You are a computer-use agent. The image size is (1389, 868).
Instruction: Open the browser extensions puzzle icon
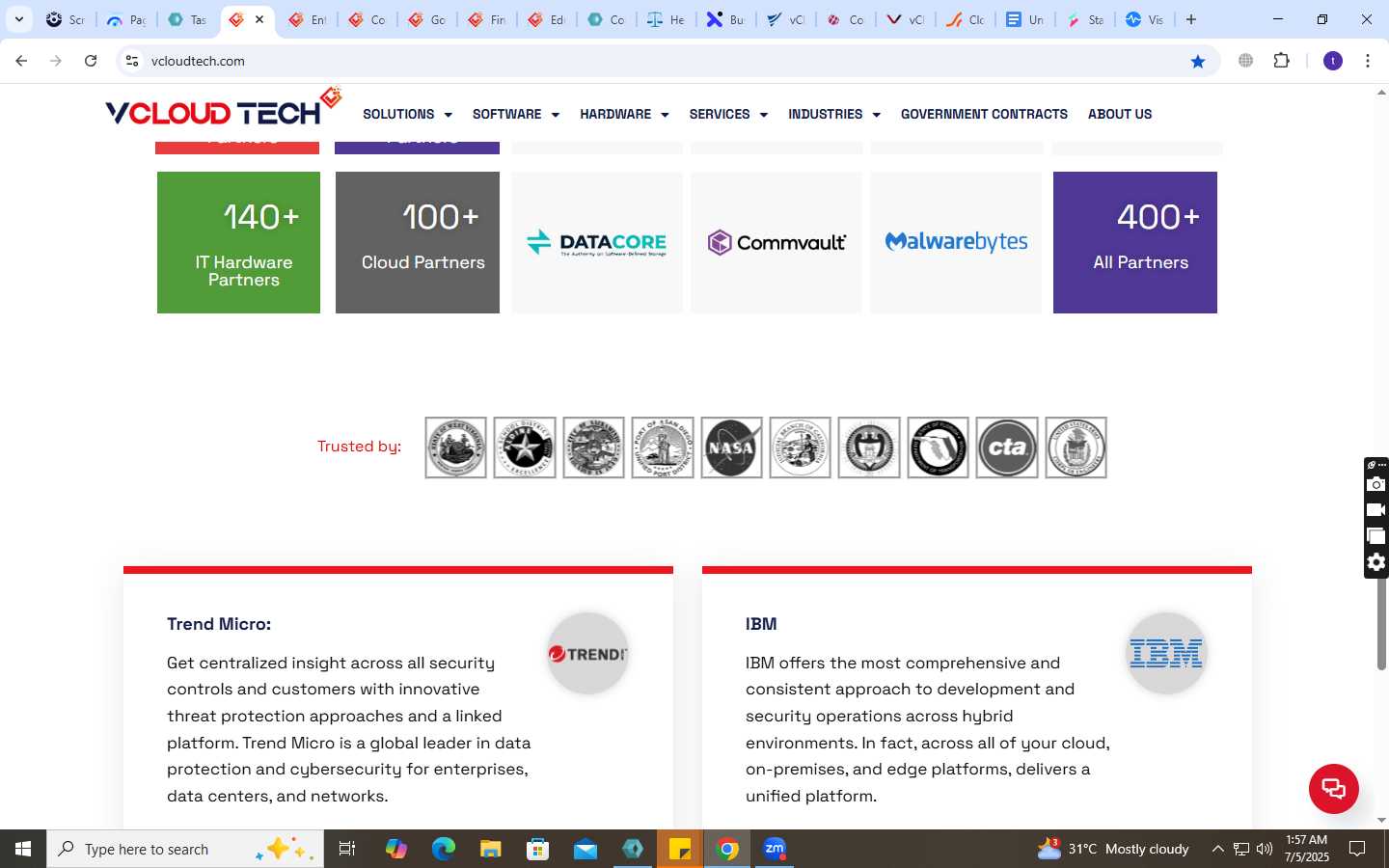click(1281, 61)
